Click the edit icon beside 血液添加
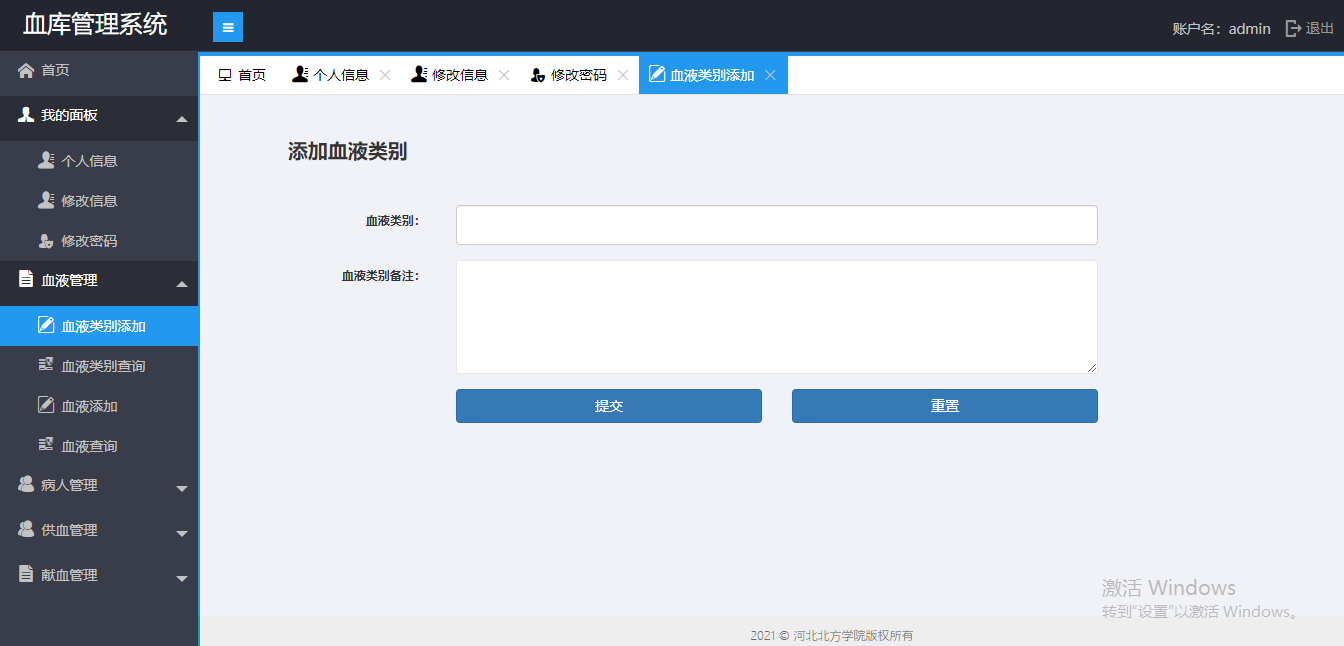The width and height of the screenshot is (1344, 646). 46,405
